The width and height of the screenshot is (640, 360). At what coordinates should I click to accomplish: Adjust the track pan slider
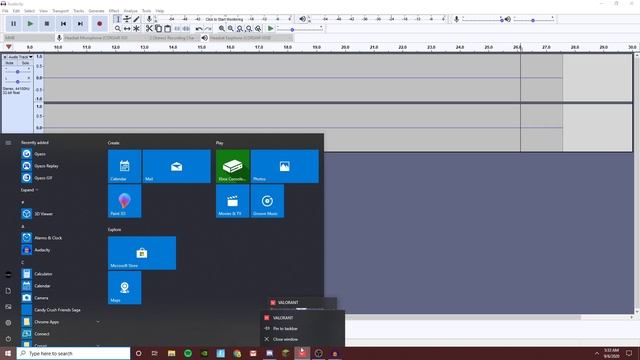(x=18, y=82)
